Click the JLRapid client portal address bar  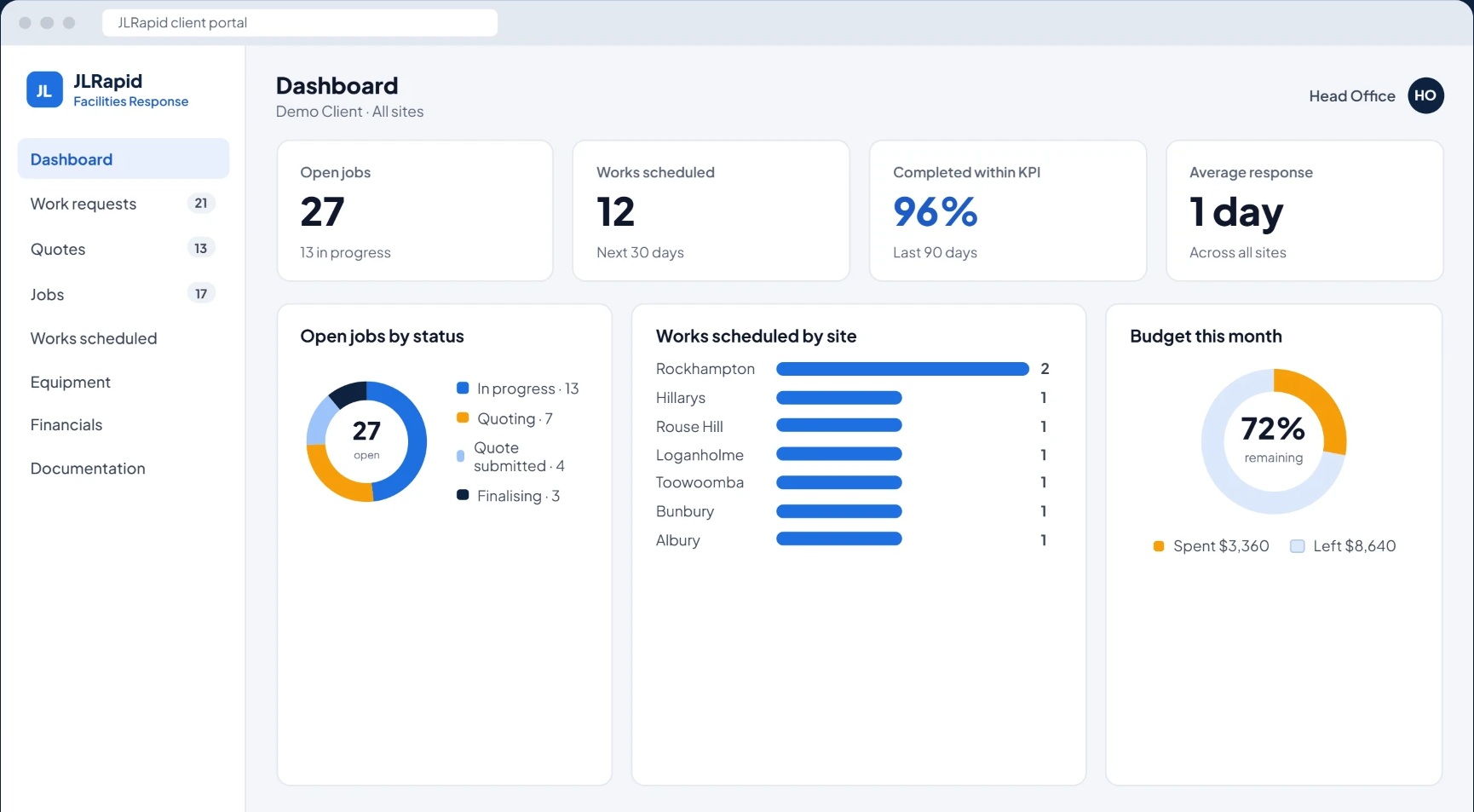(x=300, y=23)
